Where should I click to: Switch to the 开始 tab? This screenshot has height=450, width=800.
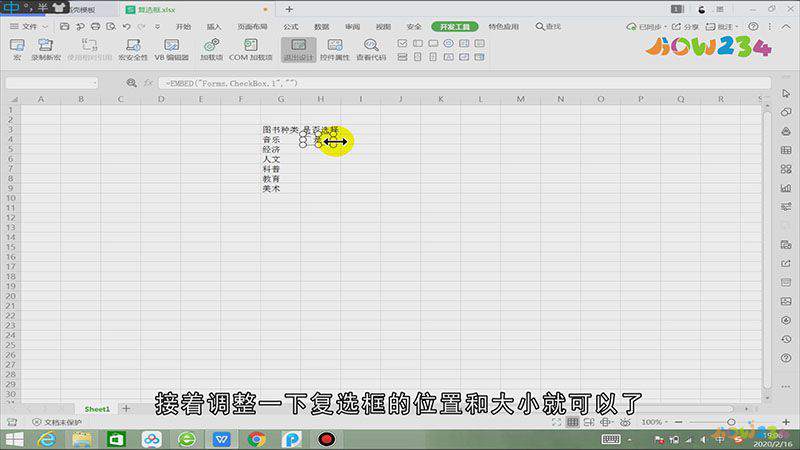pyautogui.click(x=183, y=26)
